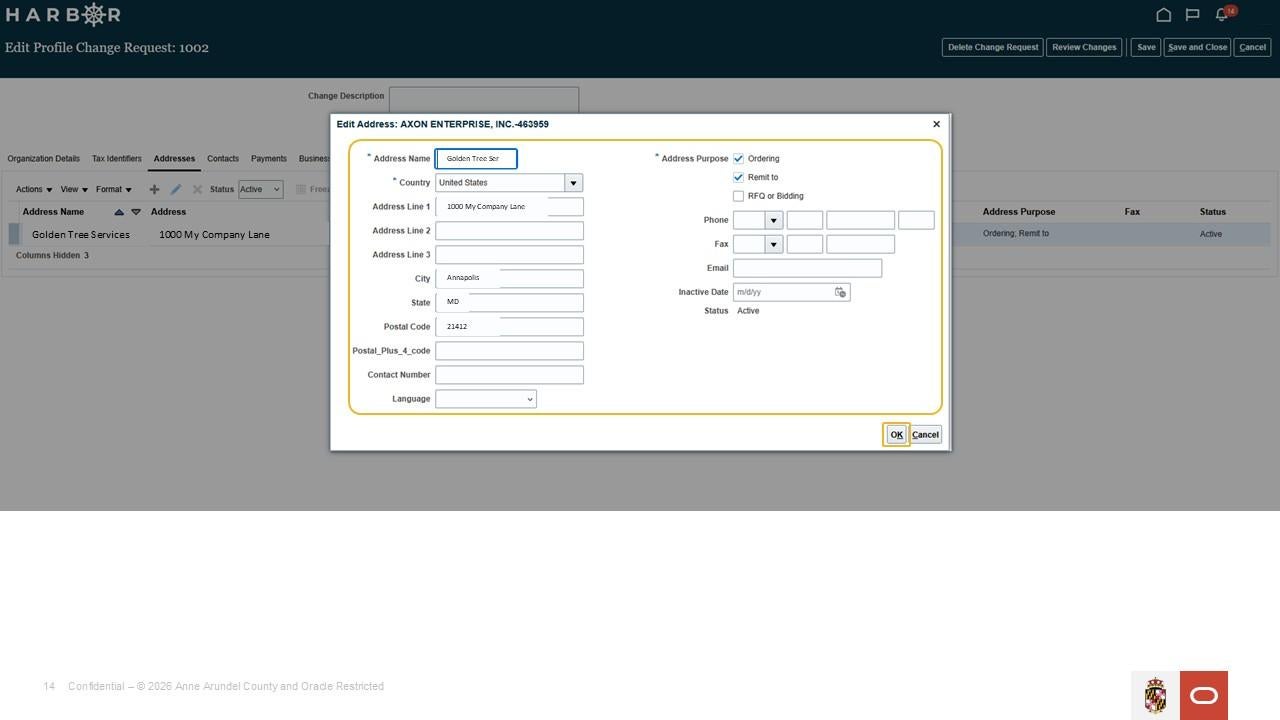Open the Status filter dropdown

click(x=260, y=189)
